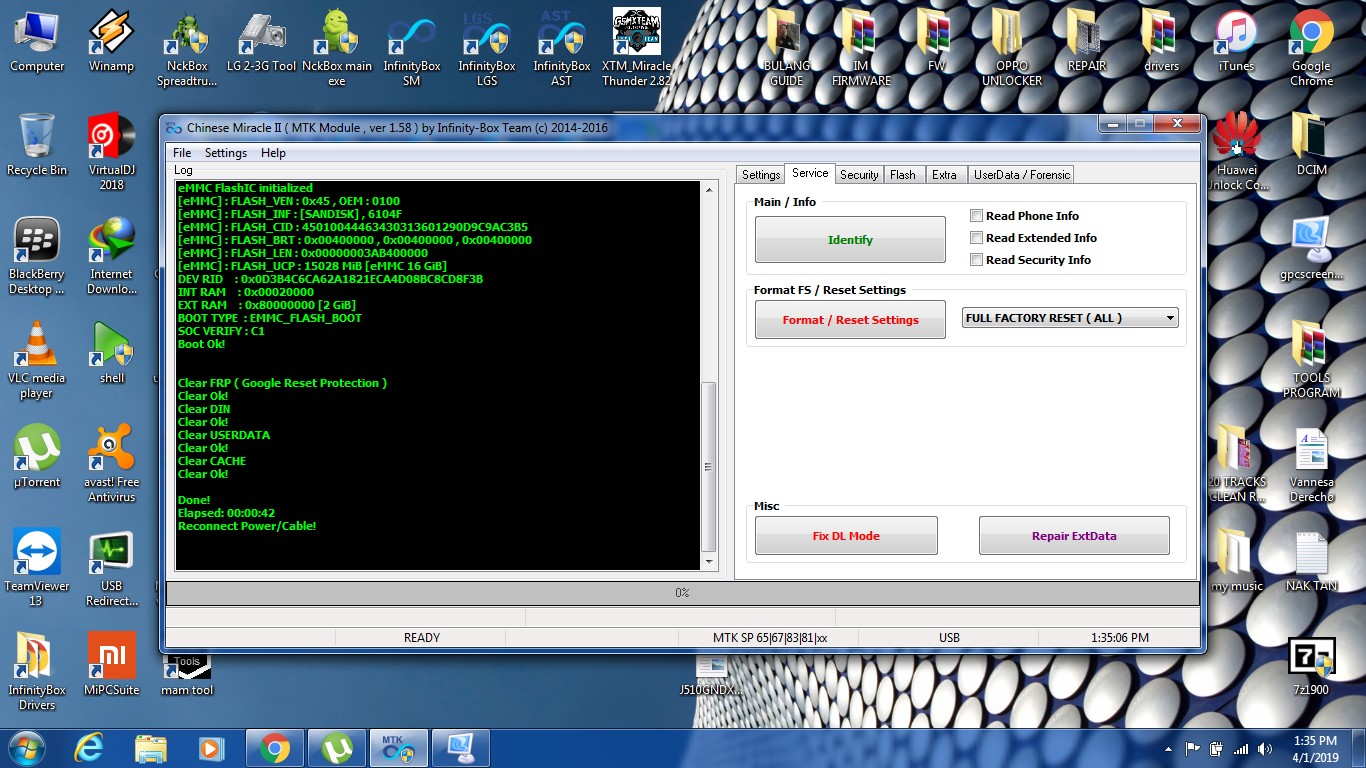
Task: Select the REPAIR folder on desktop
Action: (1087, 41)
